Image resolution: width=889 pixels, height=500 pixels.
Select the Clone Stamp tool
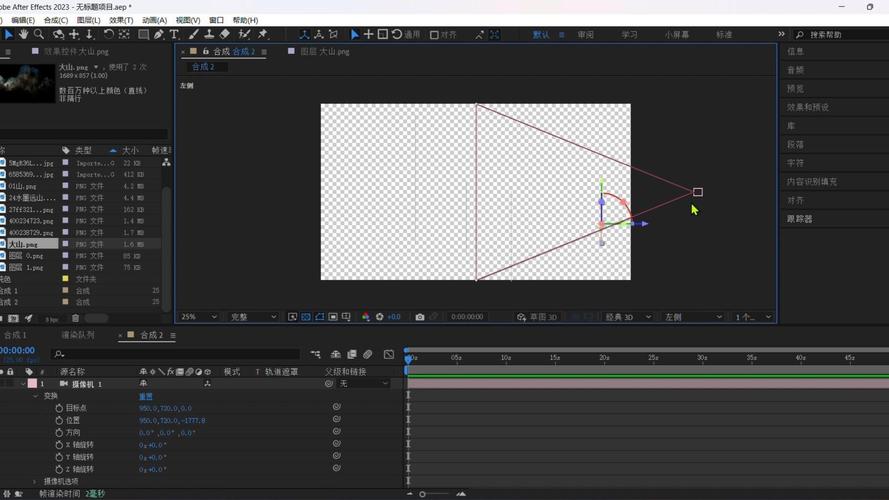209,35
